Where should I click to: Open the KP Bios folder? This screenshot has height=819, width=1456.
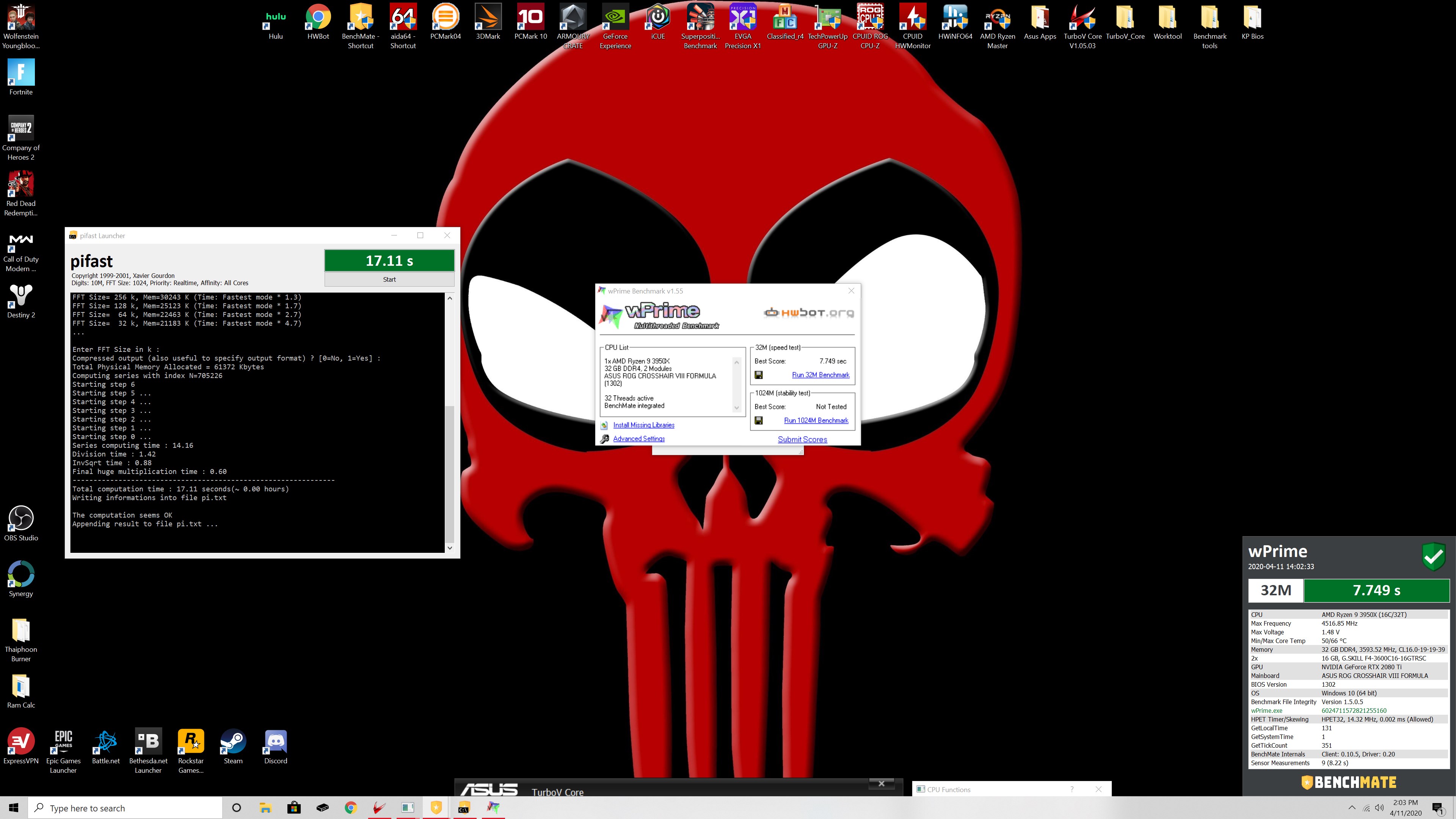coord(1252,23)
